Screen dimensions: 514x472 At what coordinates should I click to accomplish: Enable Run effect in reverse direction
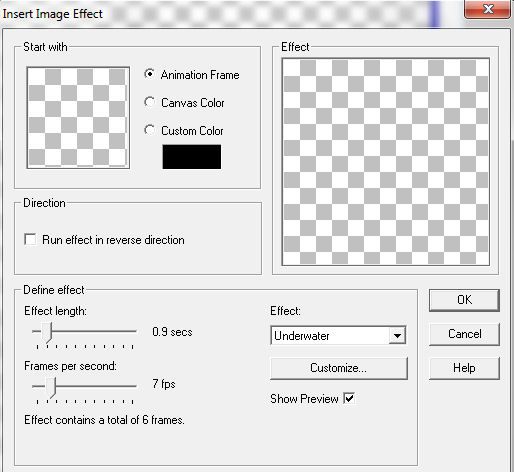30,239
